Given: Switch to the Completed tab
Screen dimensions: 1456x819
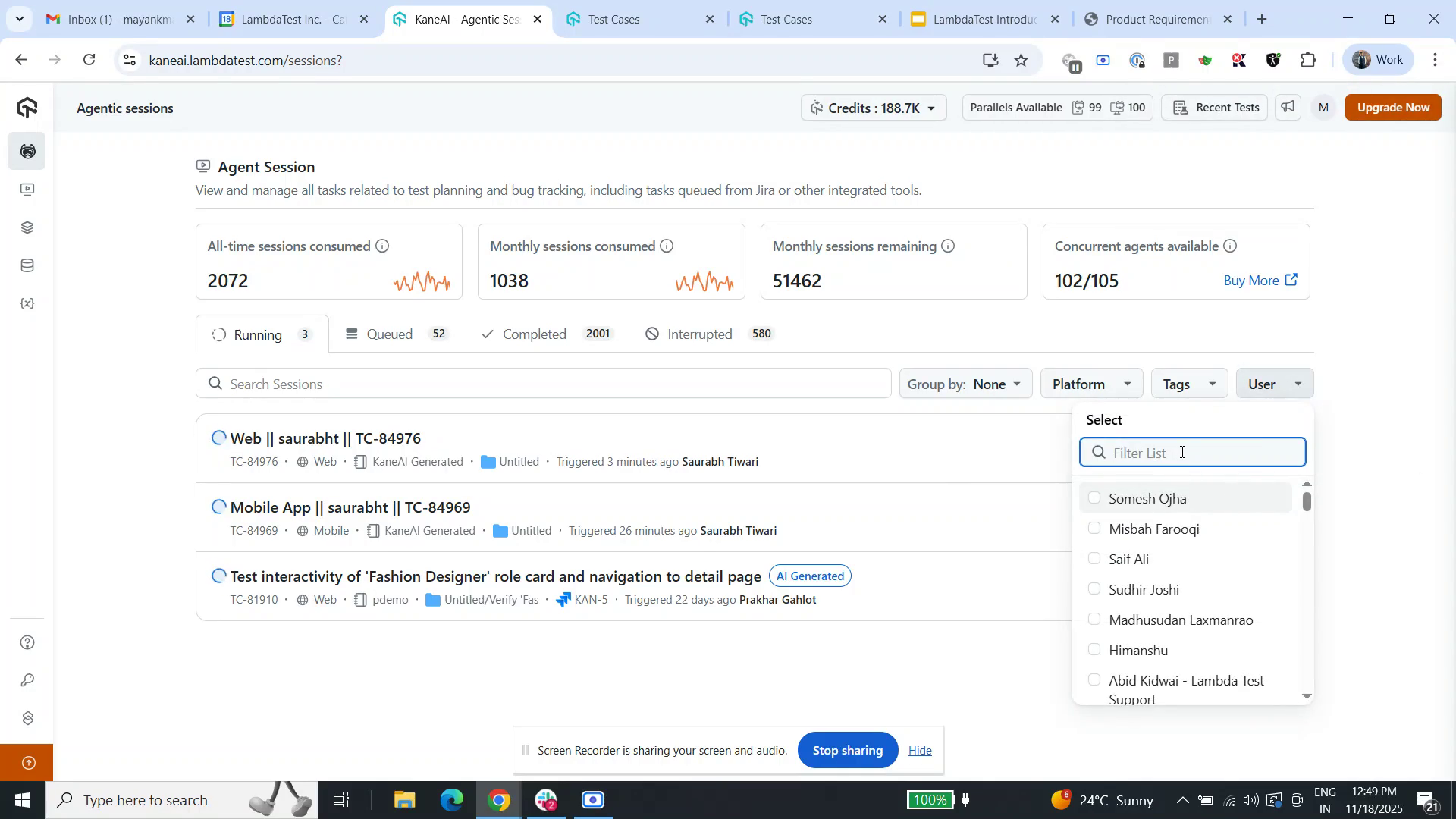Looking at the screenshot, I should (x=535, y=334).
